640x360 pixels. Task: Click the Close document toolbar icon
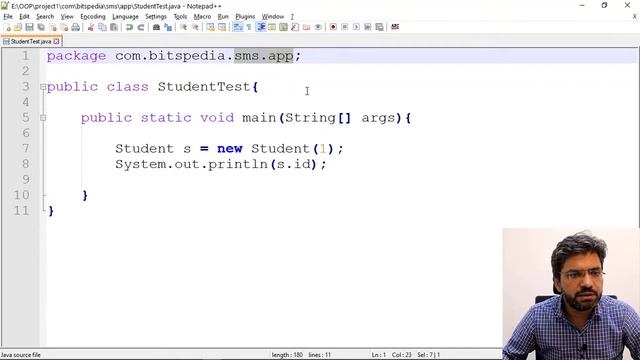click(x=53, y=27)
